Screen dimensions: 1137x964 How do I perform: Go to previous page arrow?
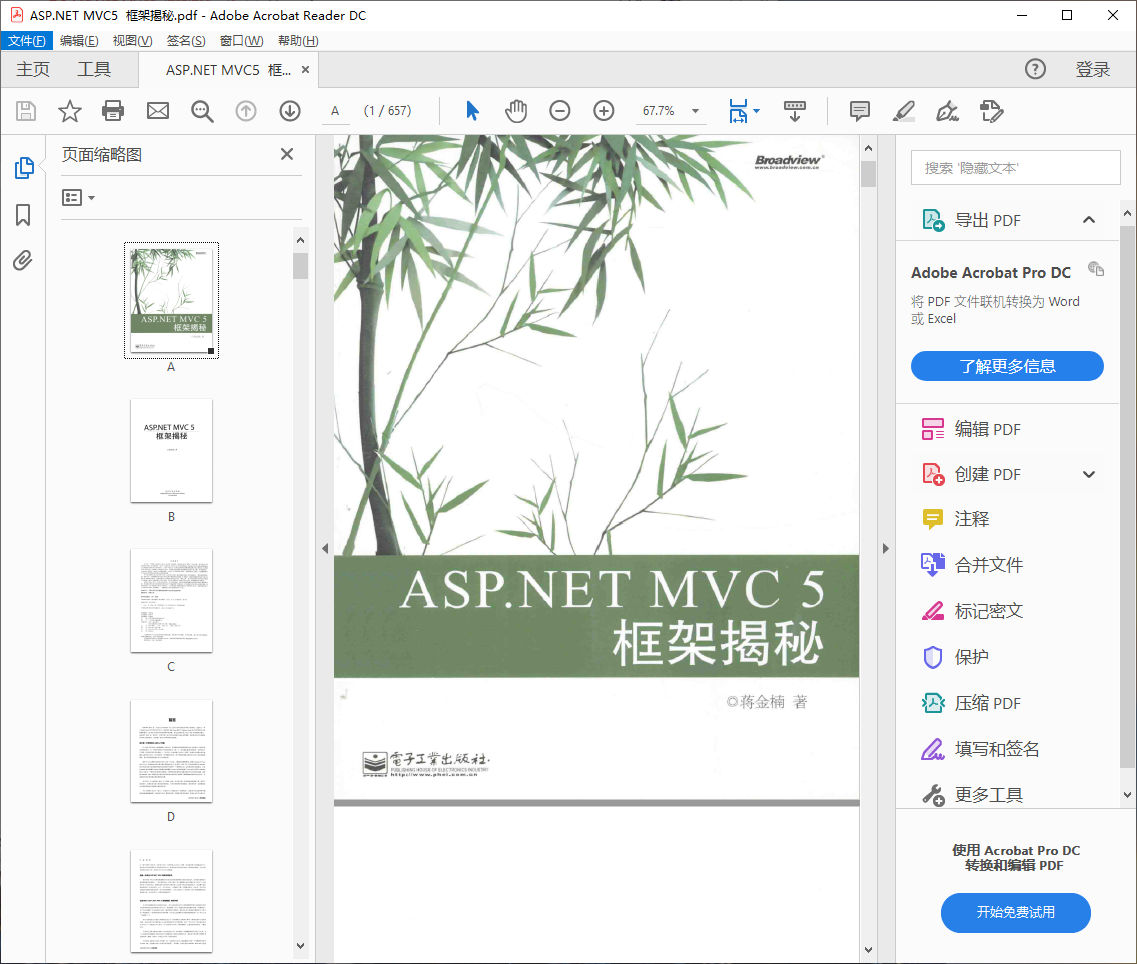pos(246,111)
